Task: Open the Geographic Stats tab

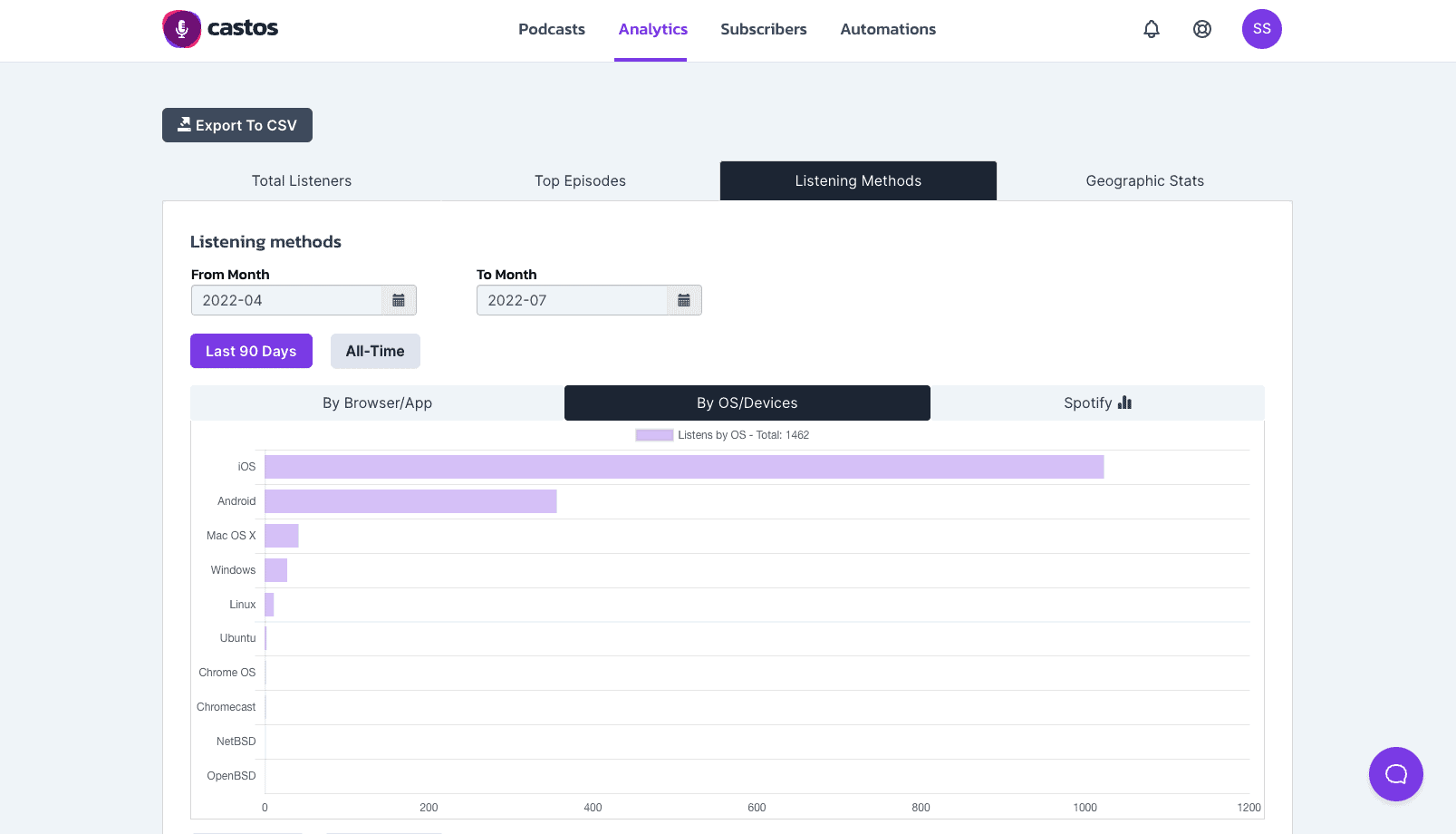Action: click(1145, 180)
